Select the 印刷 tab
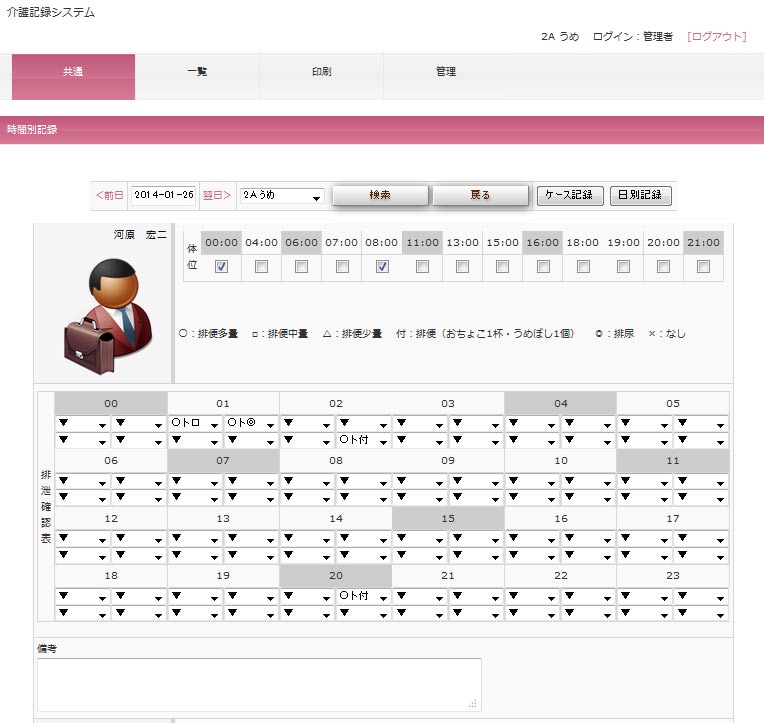Screen dimensions: 764x723 321,73
